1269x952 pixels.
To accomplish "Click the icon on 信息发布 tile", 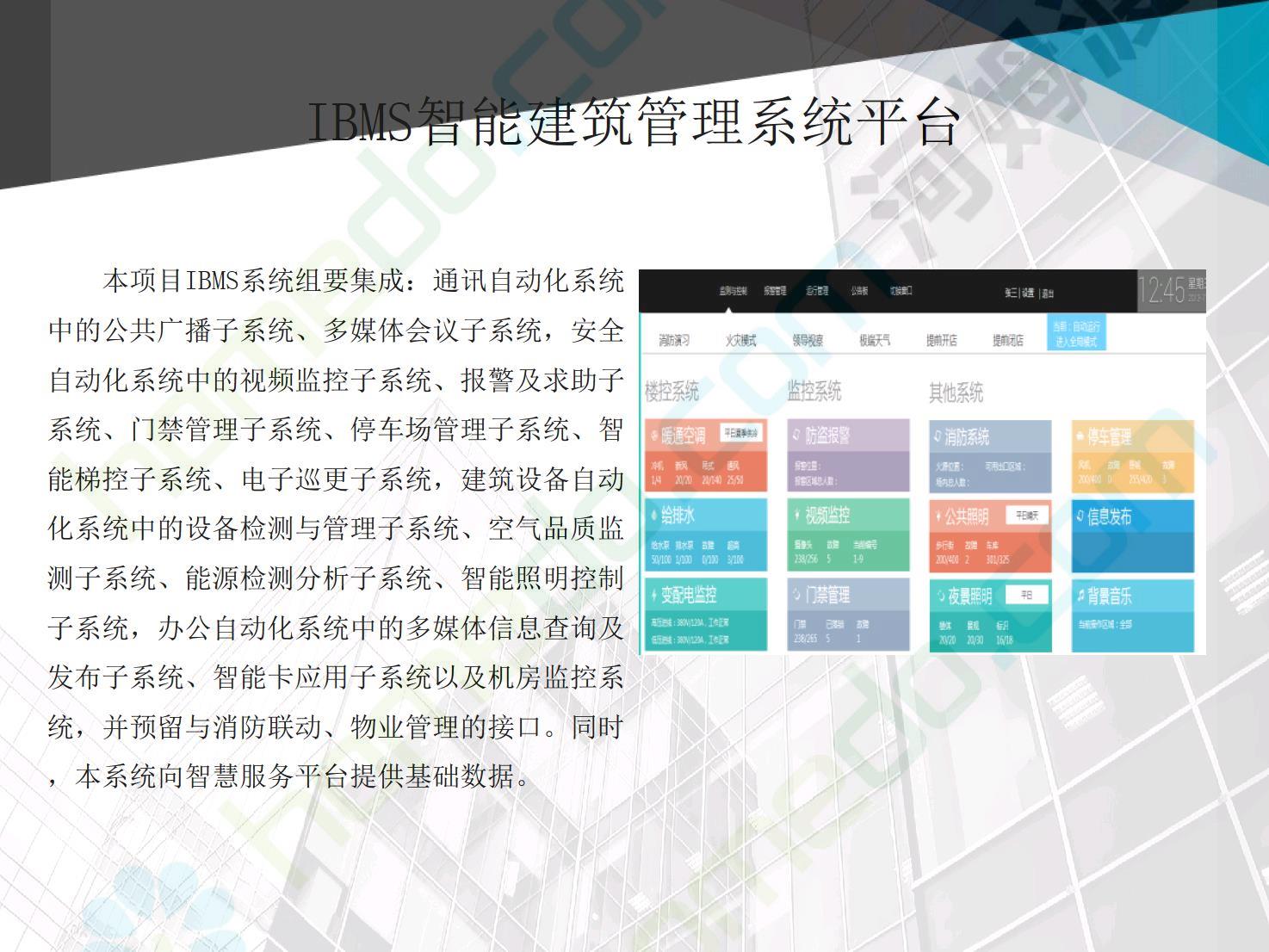I will 1080,516.
